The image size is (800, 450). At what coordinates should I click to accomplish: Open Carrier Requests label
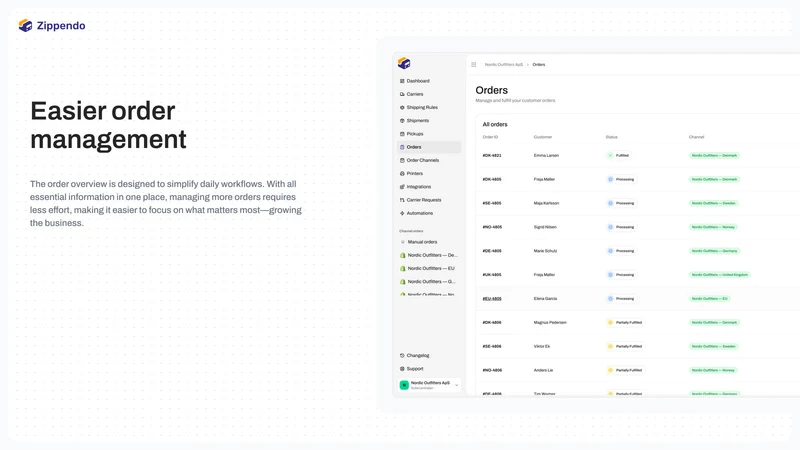click(424, 201)
